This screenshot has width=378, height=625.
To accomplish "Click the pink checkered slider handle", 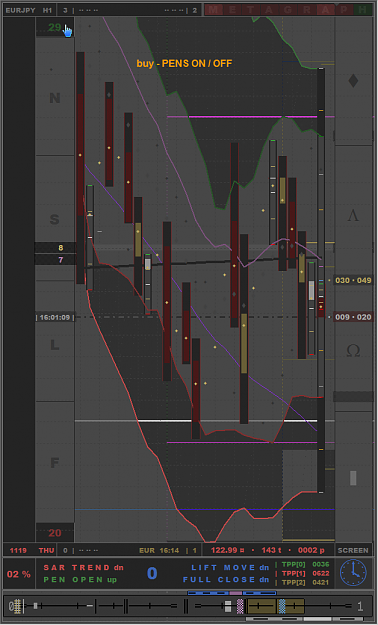I will (240, 606).
